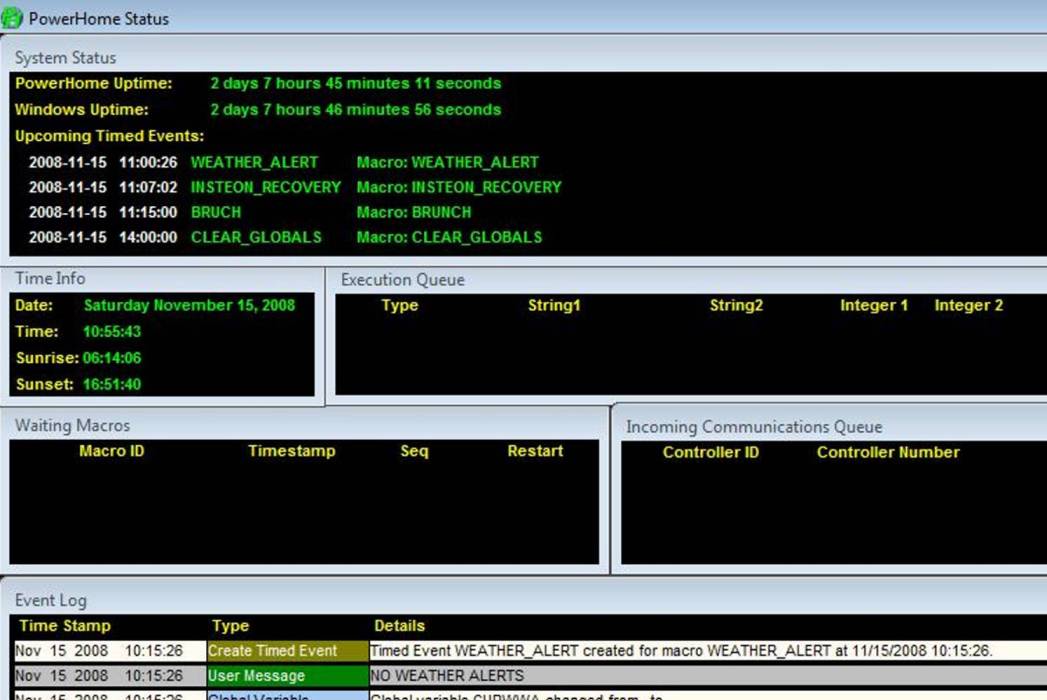This screenshot has height=700, width=1047.
Task: Select the timestamp of the Create Timed Event row
Action: (x=99, y=651)
